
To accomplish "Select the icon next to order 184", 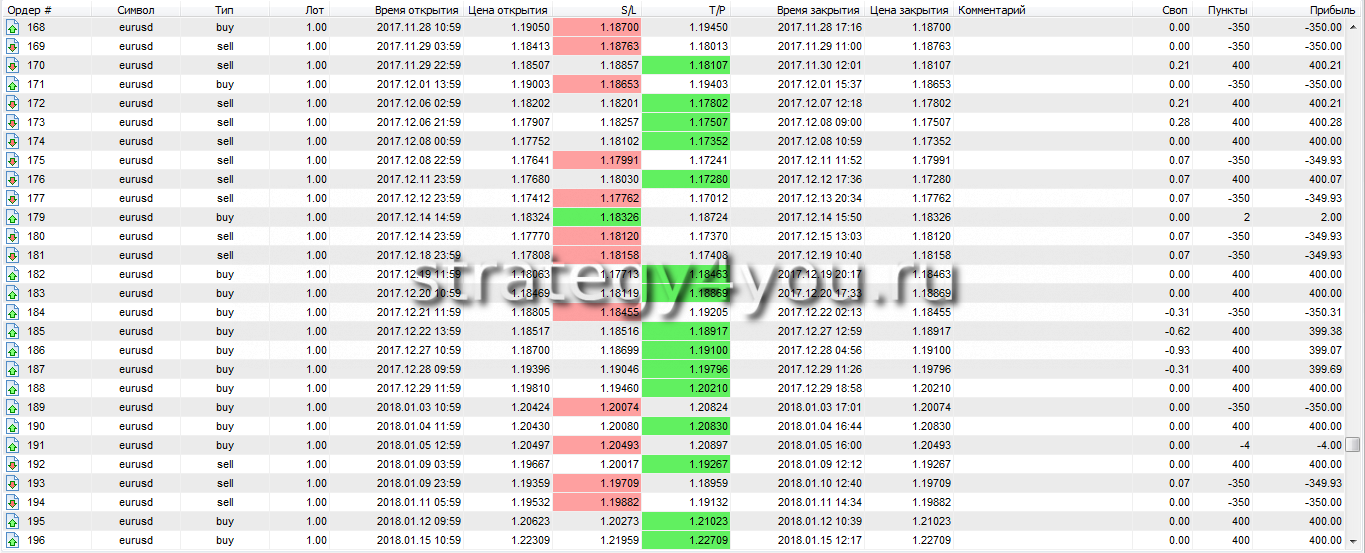I will pos(12,312).
